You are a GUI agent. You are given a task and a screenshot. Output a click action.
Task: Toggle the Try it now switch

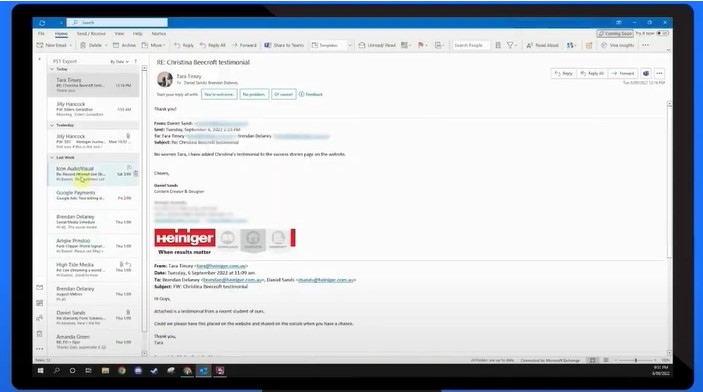[x=662, y=34]
